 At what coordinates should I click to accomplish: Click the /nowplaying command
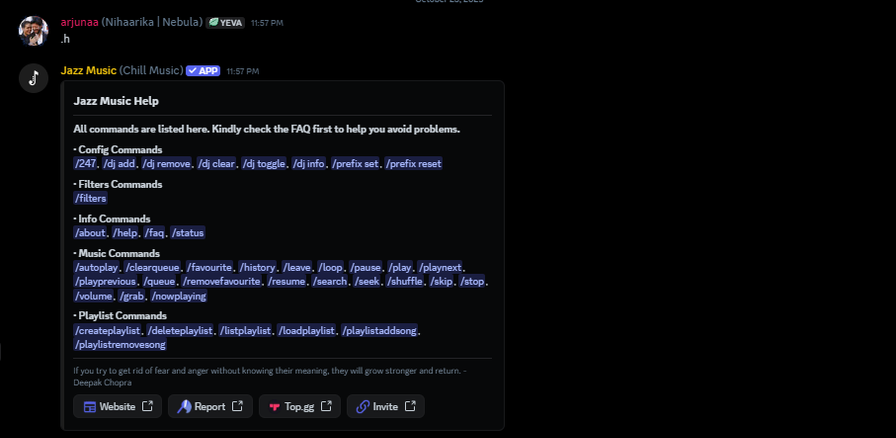point(179,296)
